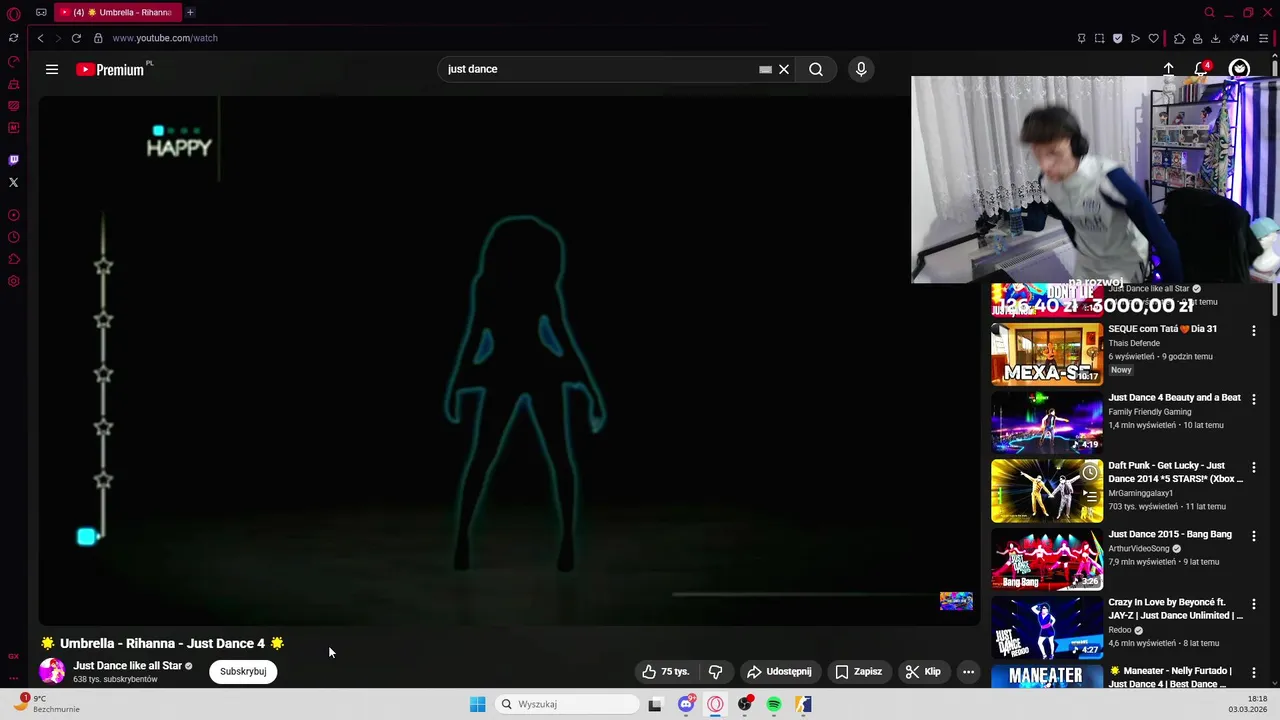
Task: Like the video with 75 tys. button
Action: 666,671
